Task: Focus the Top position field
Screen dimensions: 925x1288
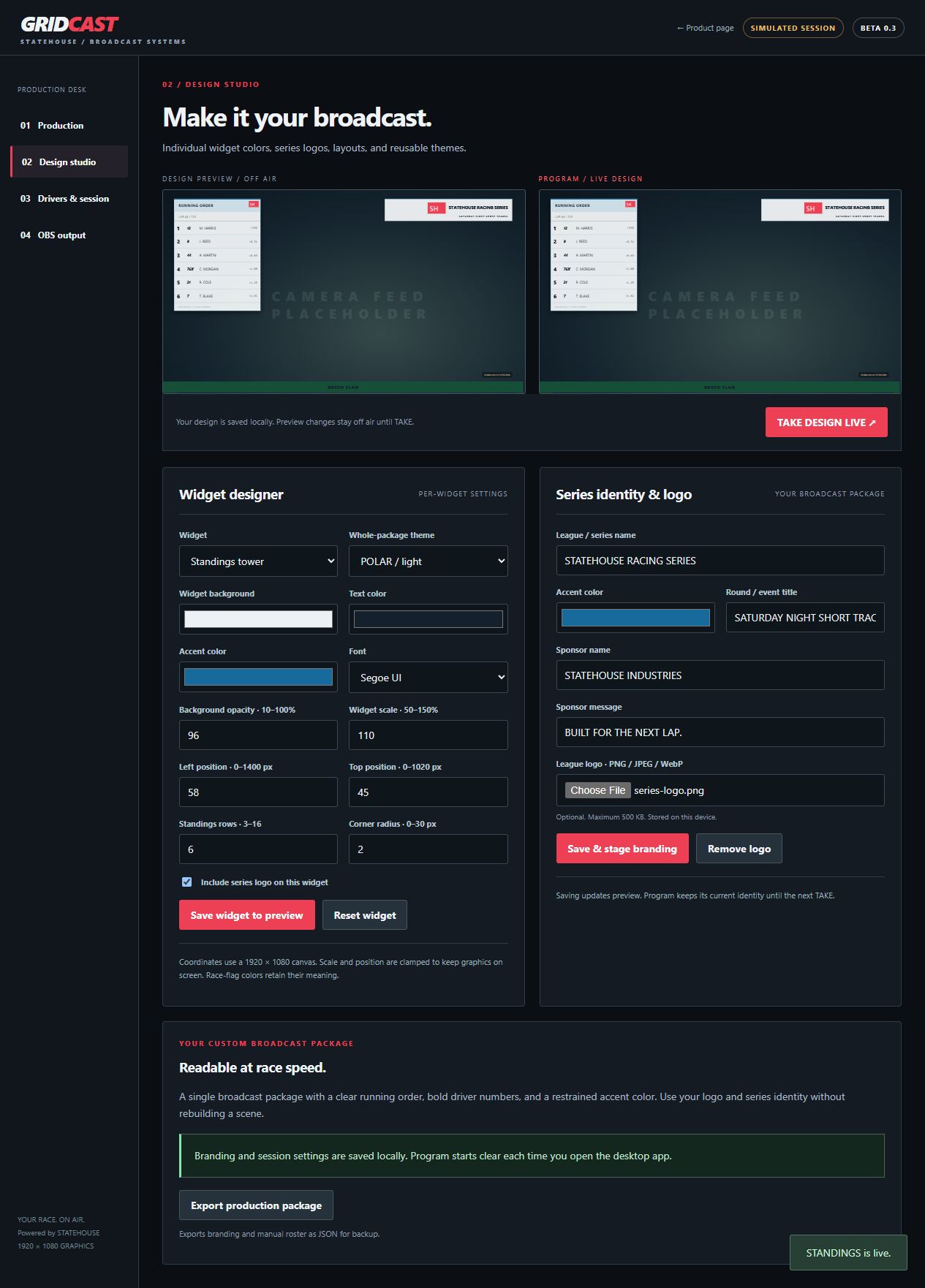Action: [x=428, y=792]
